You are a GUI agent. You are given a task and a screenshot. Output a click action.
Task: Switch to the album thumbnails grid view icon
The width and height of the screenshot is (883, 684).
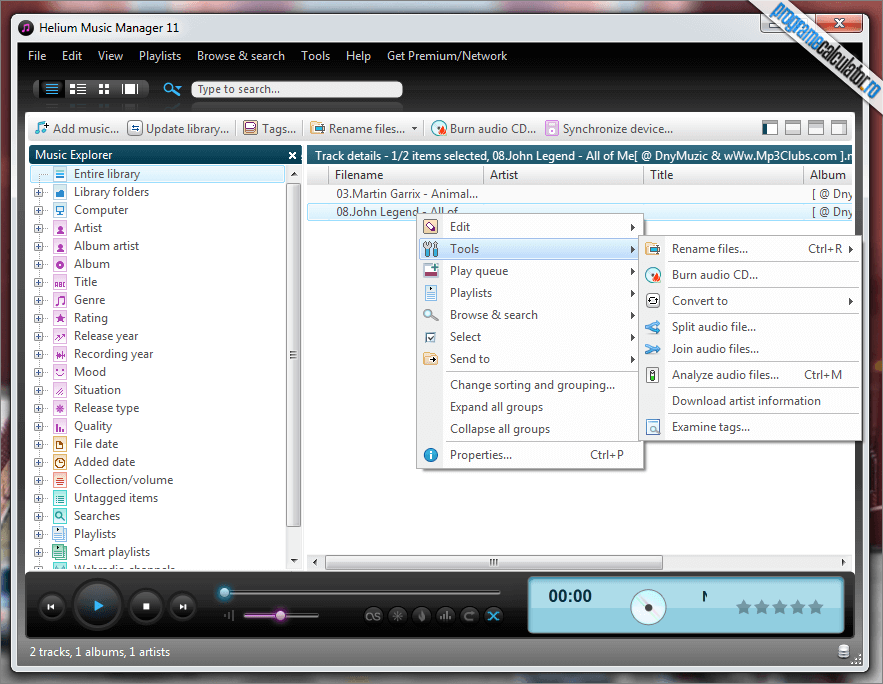click(104, 89)
